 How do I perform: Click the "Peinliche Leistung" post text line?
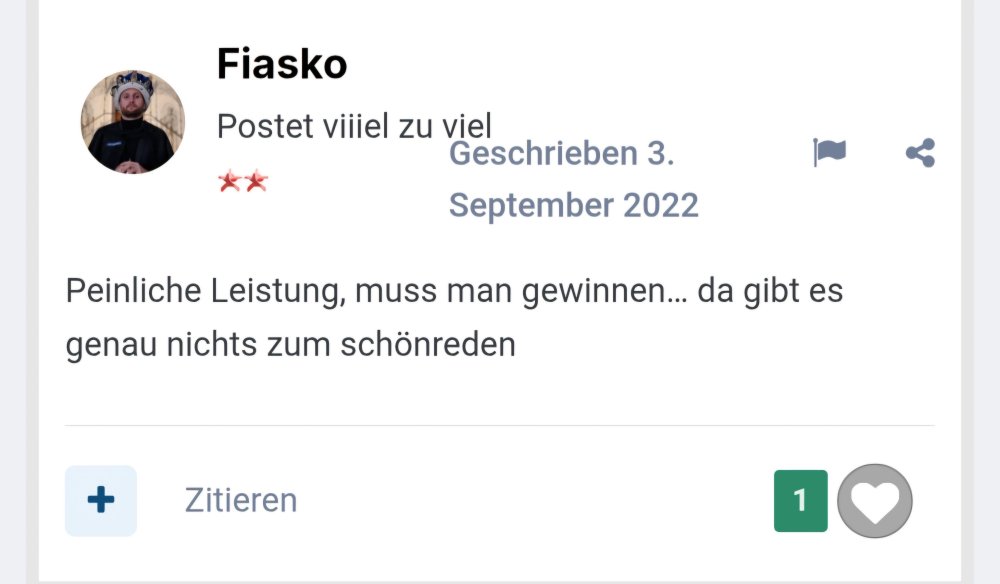454,292
